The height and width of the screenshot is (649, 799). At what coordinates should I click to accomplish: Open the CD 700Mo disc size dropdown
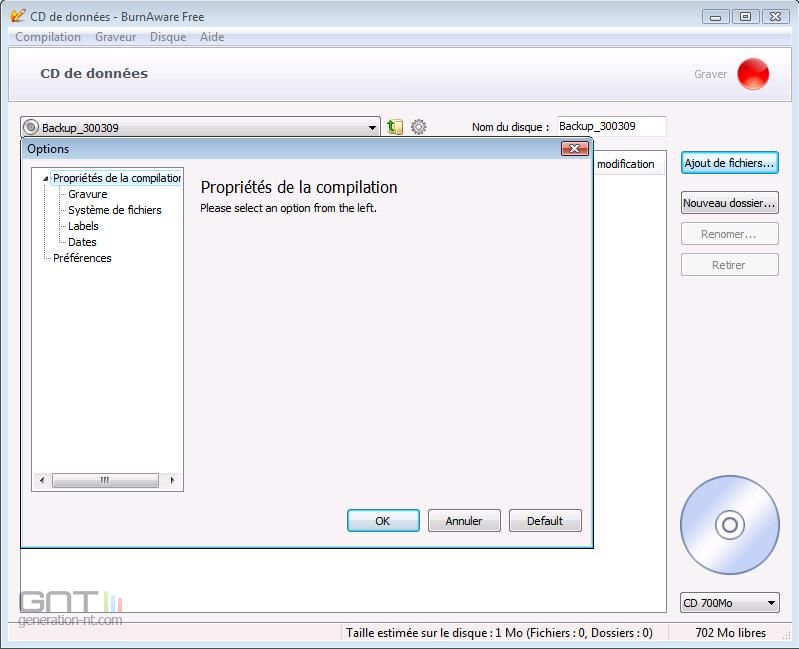click(x=730, y=603)
